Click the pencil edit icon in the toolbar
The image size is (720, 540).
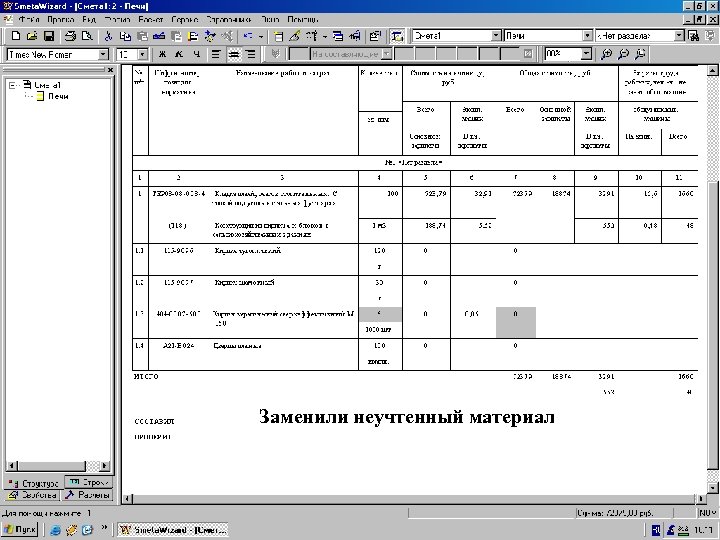click(294, 36)
